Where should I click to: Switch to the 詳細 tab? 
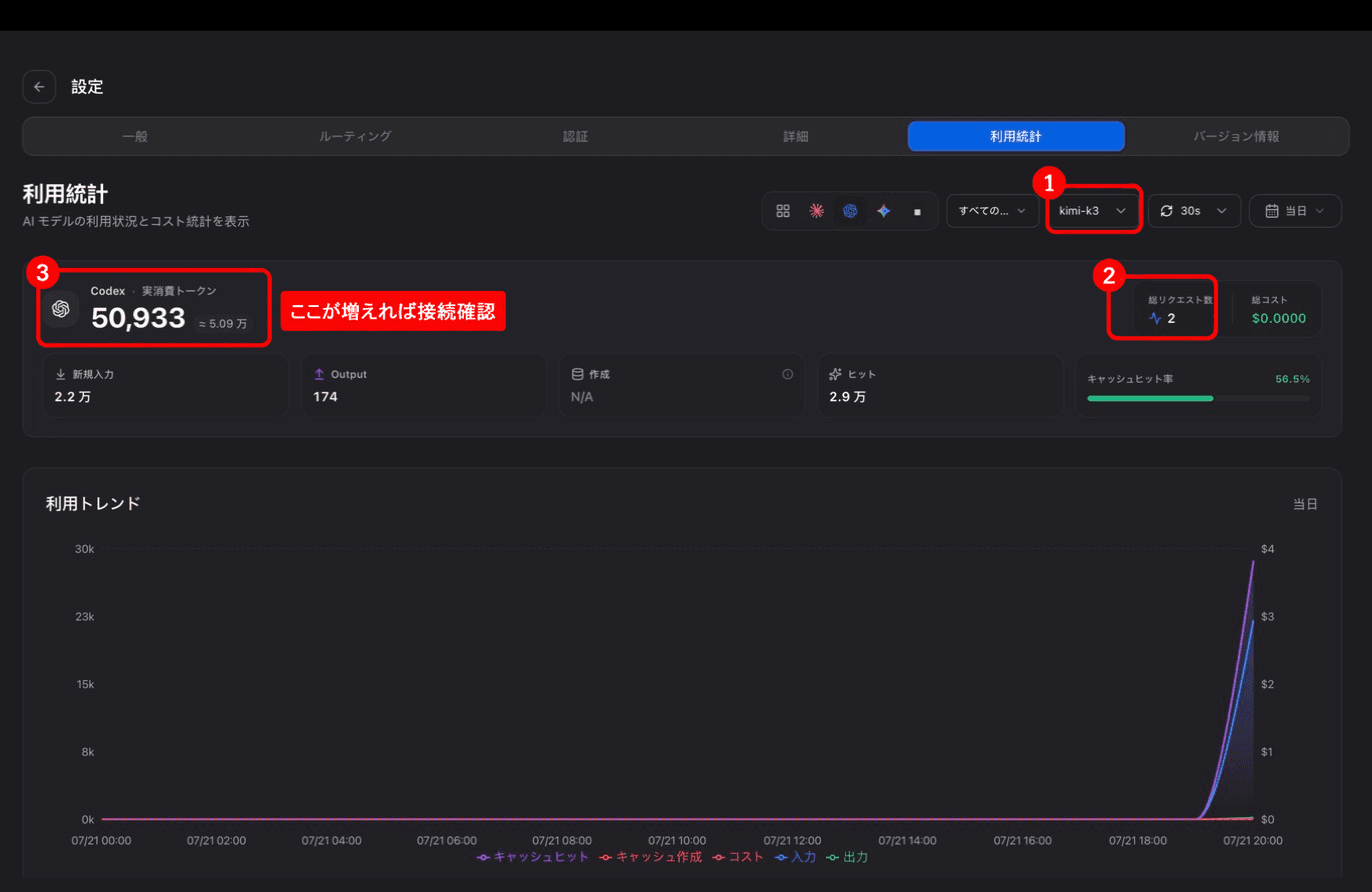795,136
